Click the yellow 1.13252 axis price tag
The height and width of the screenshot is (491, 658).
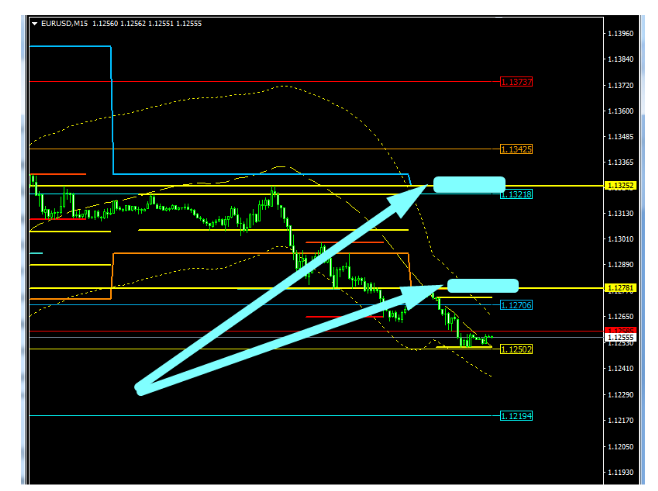pos(620,186)
